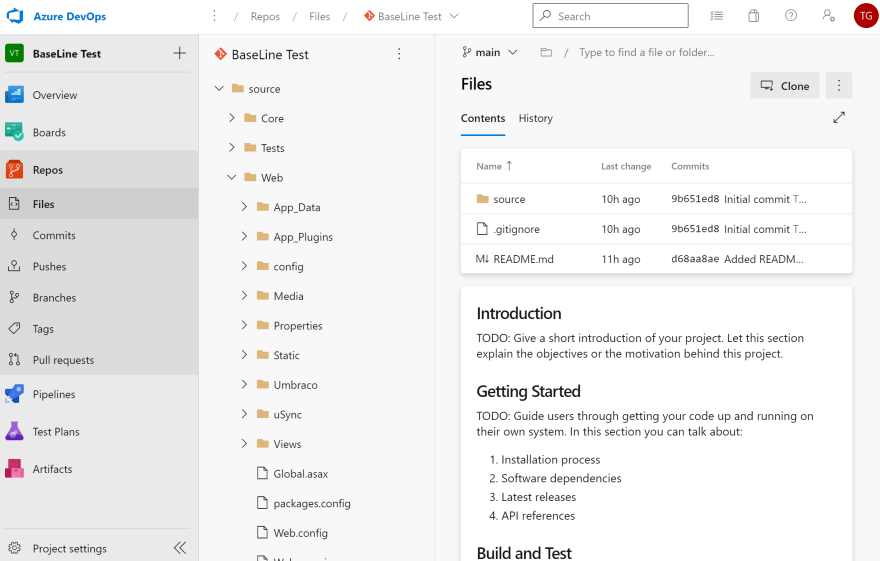The image size is (880, 561).
Task: Expand the Umbraco folder
Action: click(x=244, y=384)
